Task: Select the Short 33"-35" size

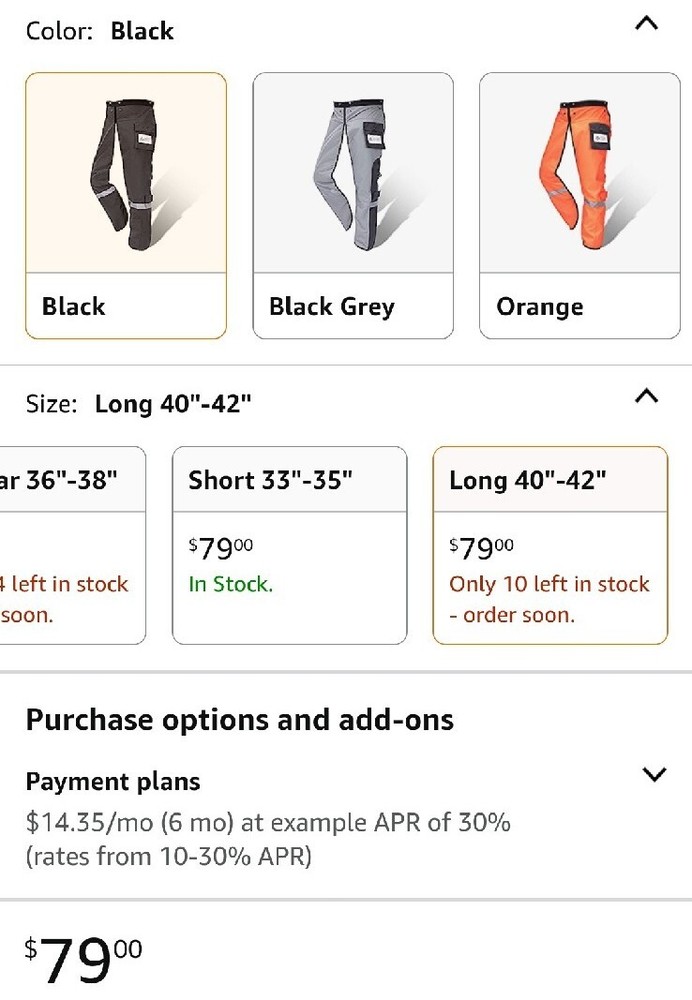Action: pos(290,545)
